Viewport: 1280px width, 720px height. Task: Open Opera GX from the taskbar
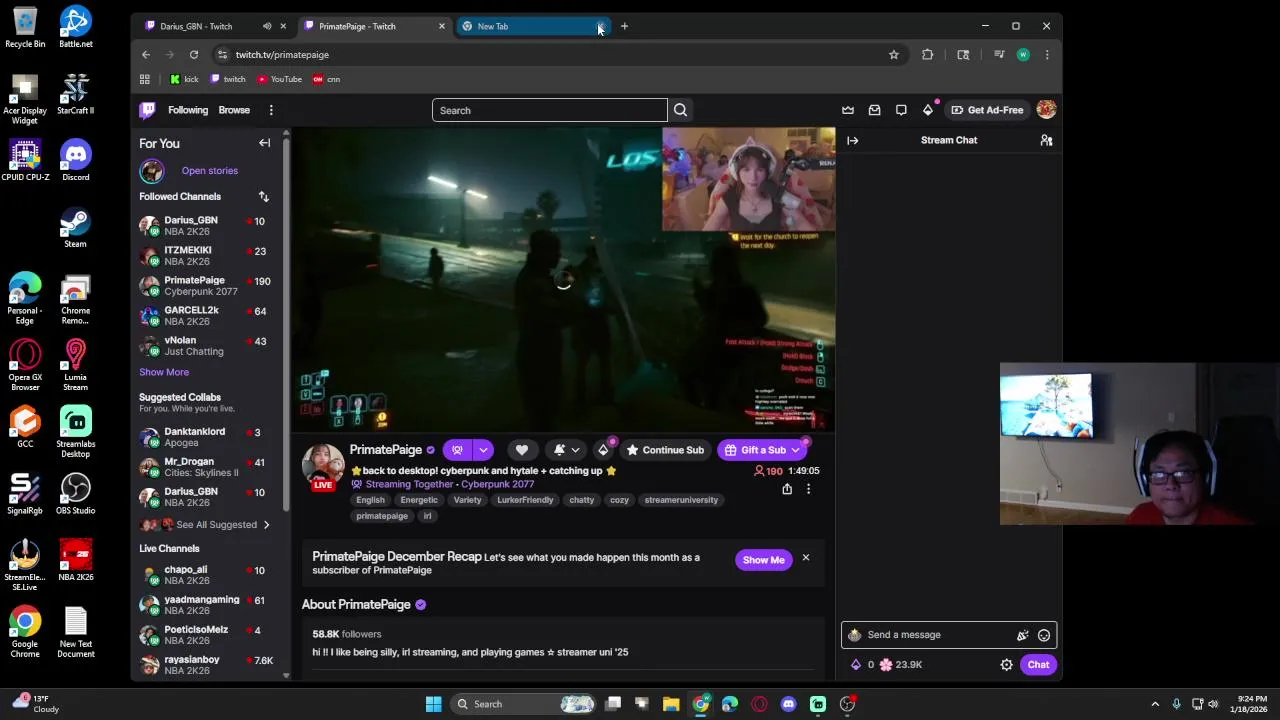tap(759, 704)
